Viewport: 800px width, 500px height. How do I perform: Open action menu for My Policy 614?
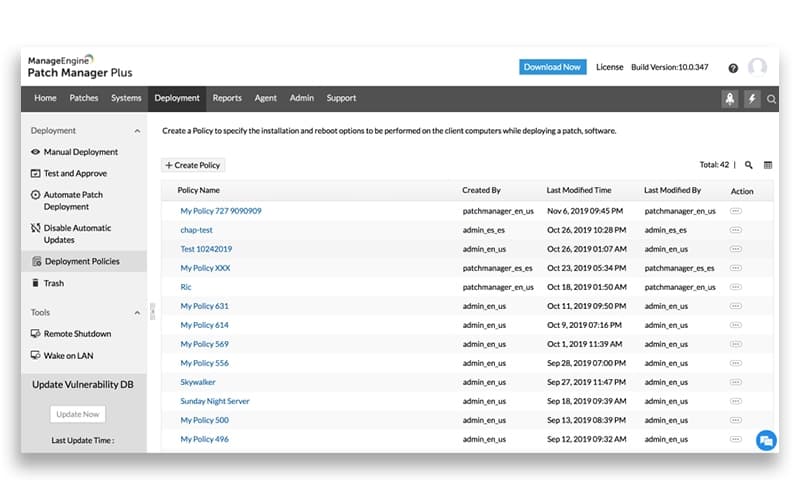(x=735, y=325)
